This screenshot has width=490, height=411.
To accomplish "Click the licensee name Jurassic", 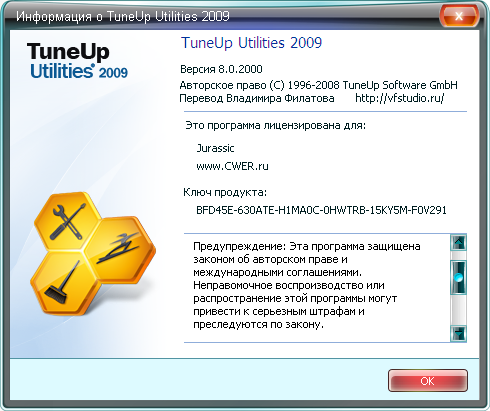I will click(x=215, y=148).
